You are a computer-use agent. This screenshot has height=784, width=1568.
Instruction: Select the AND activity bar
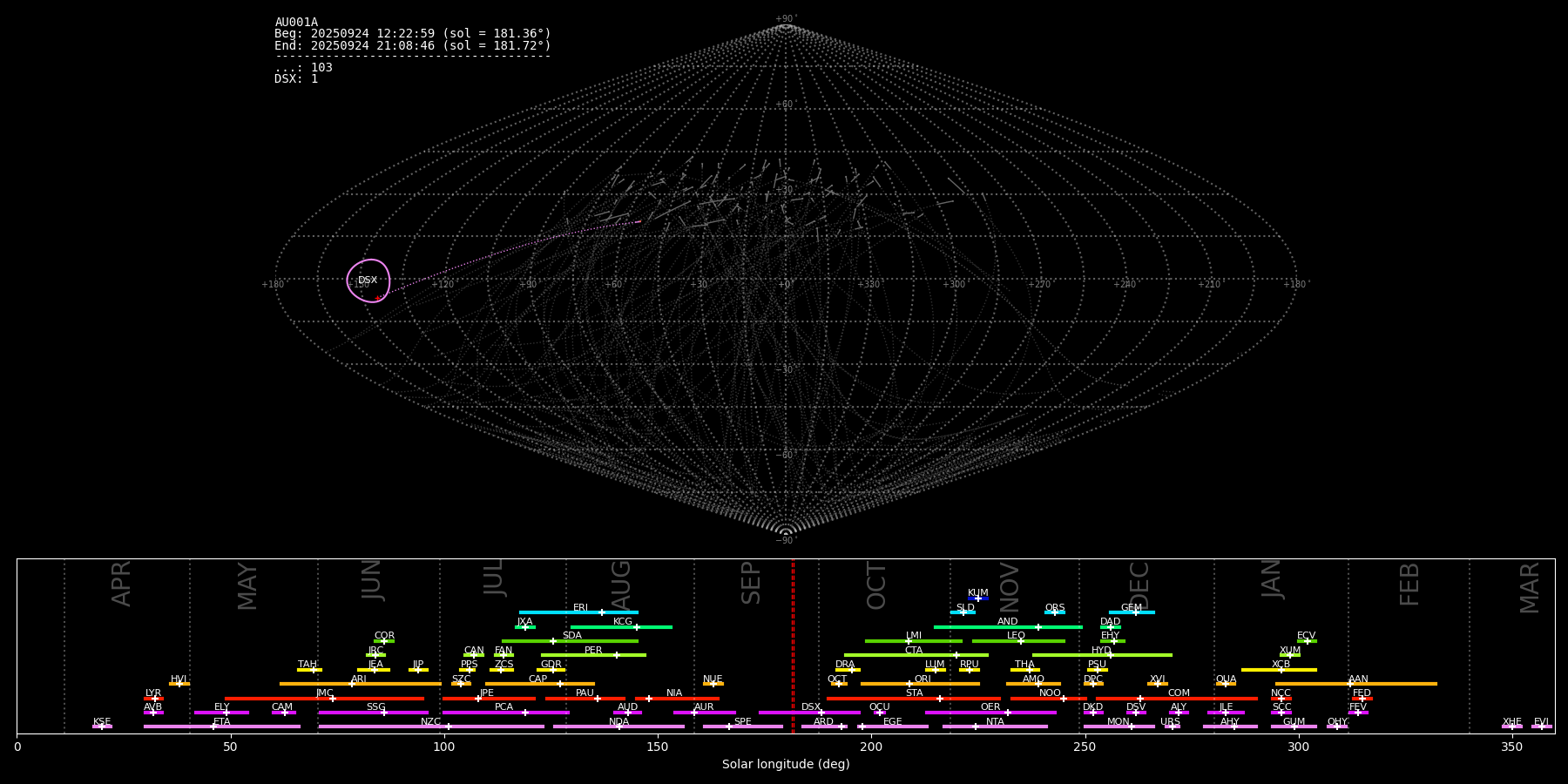click(x=1008, y=627)
